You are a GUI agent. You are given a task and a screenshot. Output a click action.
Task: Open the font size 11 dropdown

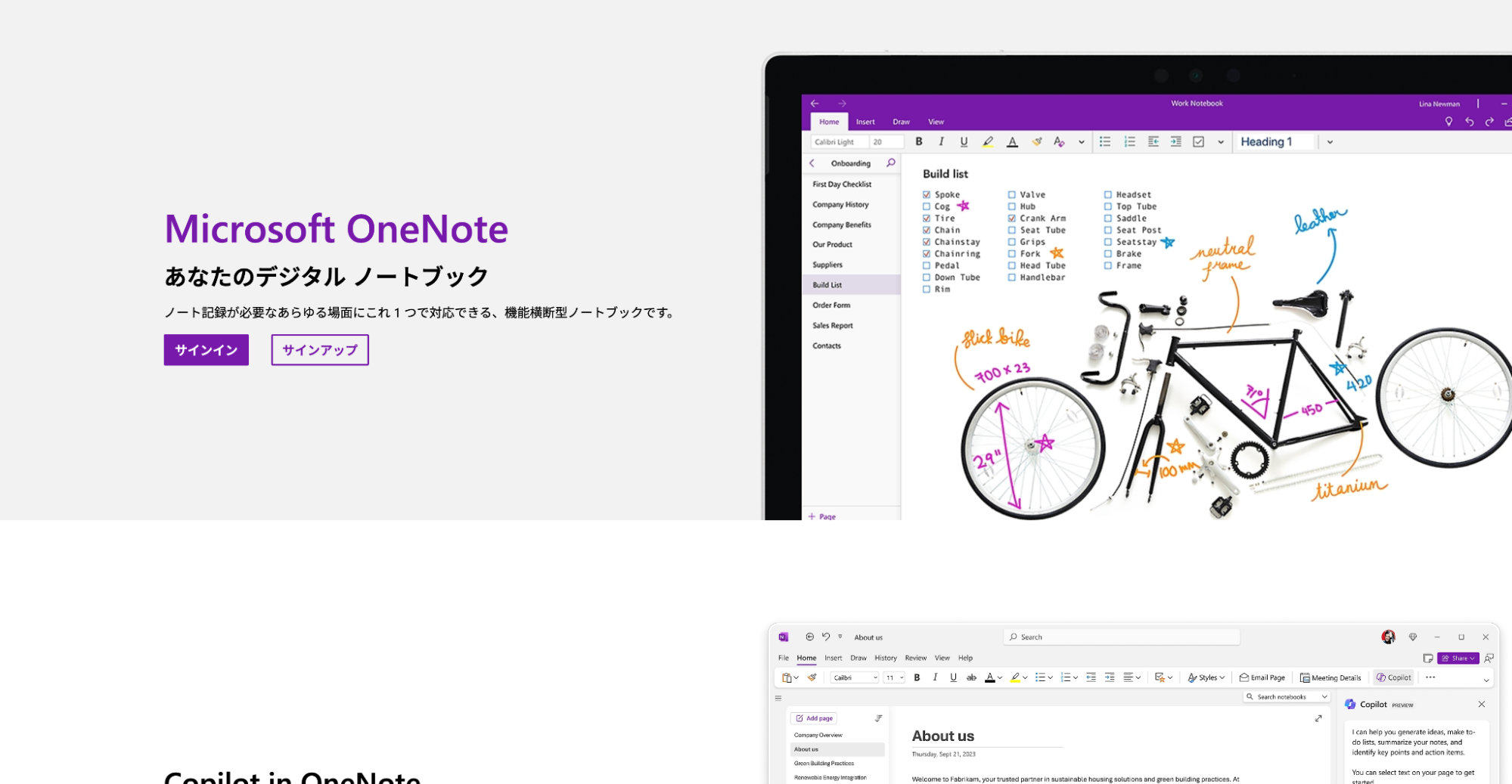pyautogui.click(x=894, y=677)
